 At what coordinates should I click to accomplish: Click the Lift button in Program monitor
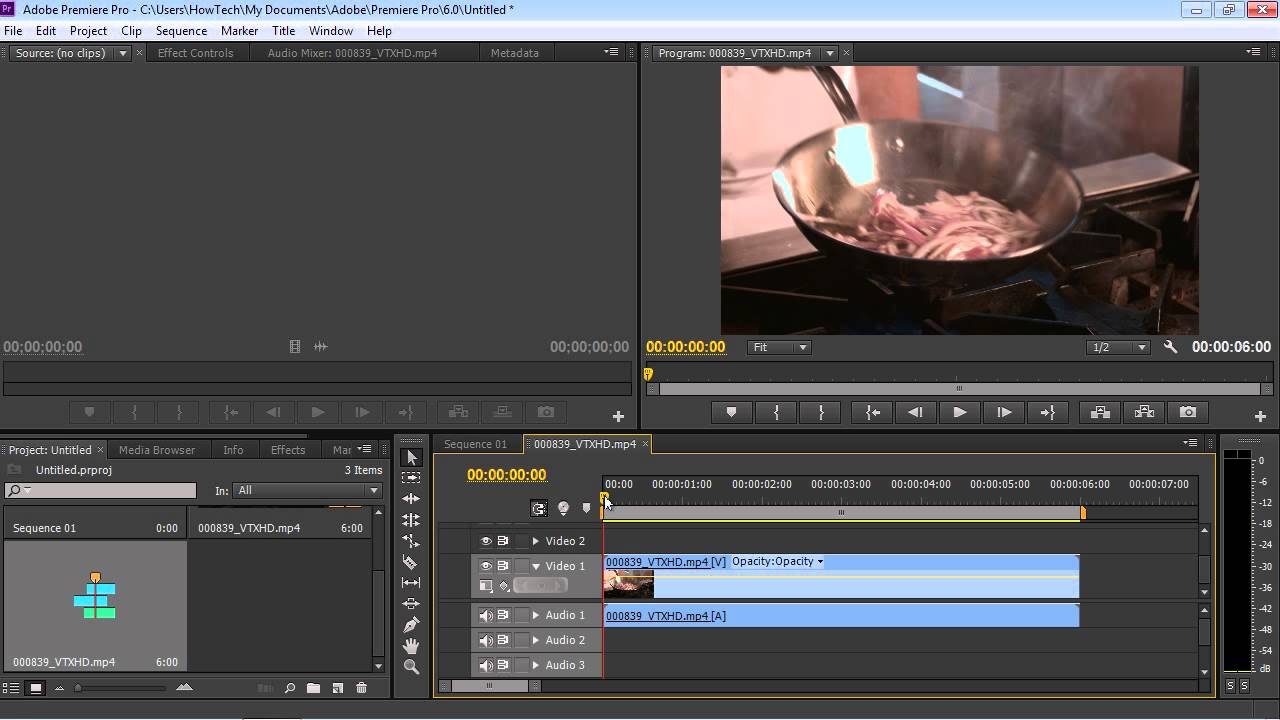[x=1099, y=412]
